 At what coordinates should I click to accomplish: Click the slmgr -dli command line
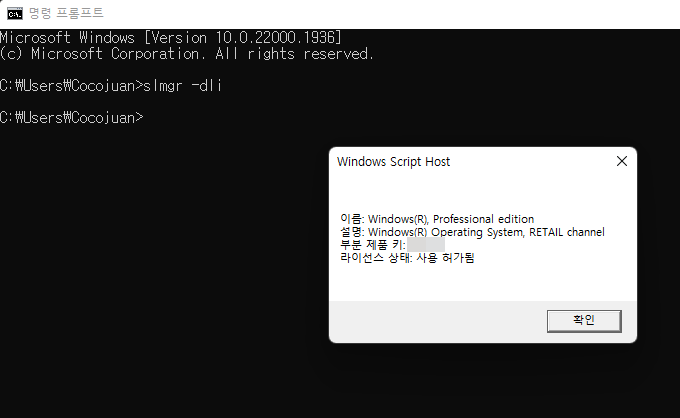[x=111, y=86]
